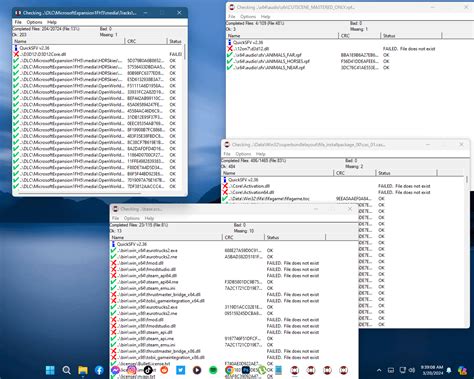Open the Help menu in the steam window
474x379 pixels.
[x=149, y=218]
